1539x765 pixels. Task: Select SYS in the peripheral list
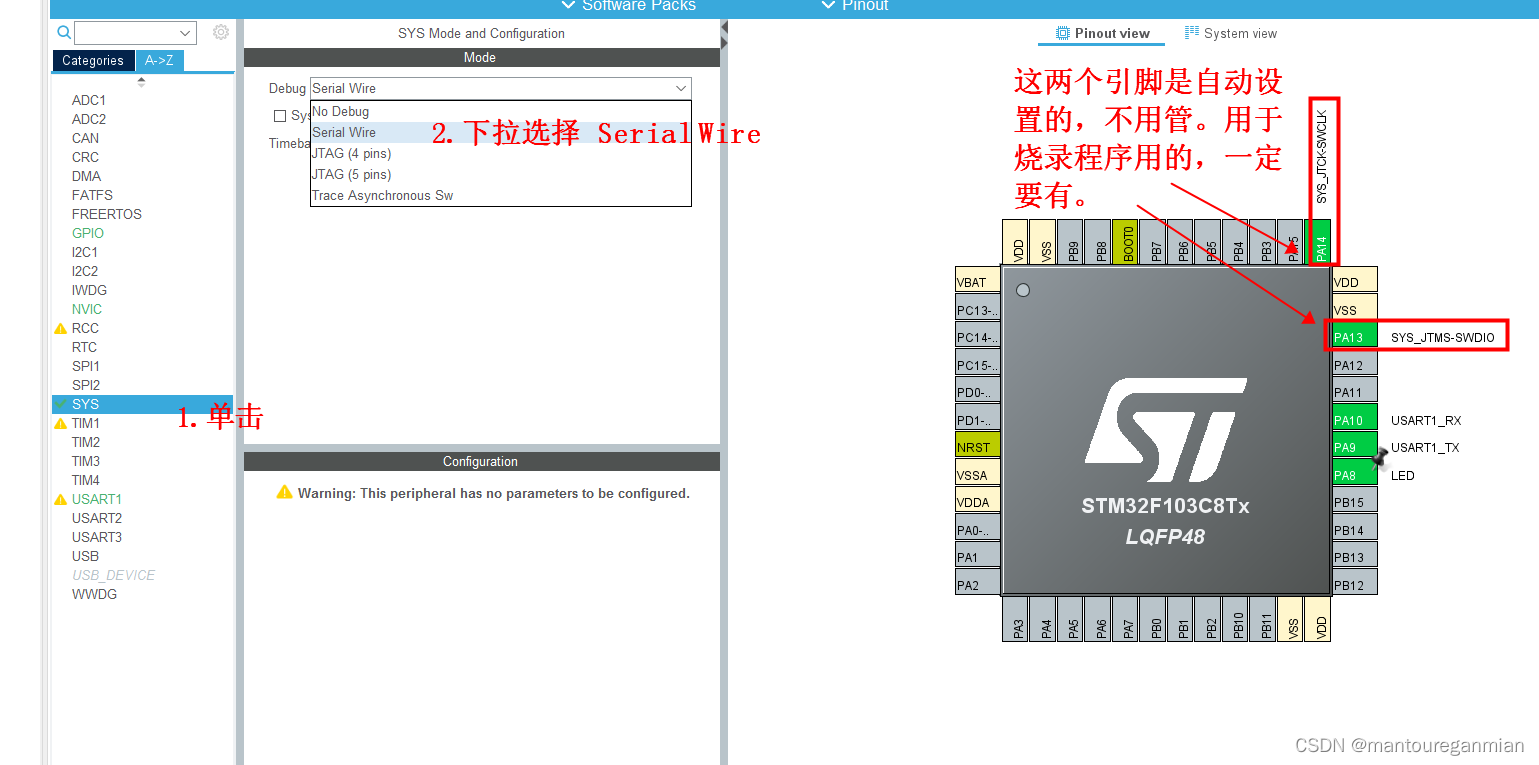click(x=142, y=404)
